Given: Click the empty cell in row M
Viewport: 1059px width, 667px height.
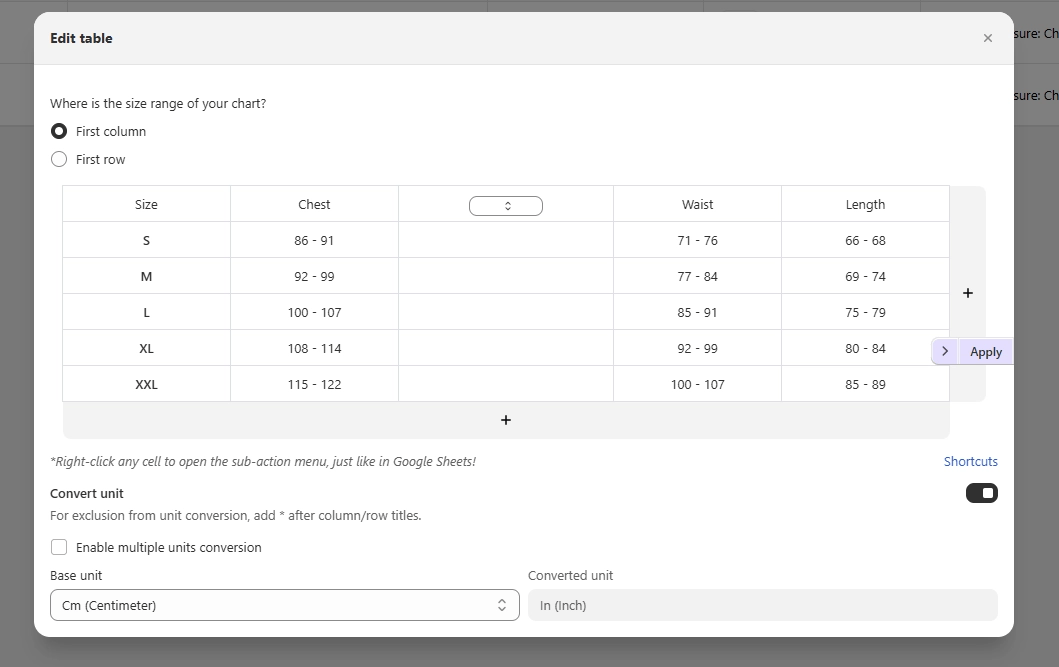Looking at the screenshot, I should (x=506, y=276).
